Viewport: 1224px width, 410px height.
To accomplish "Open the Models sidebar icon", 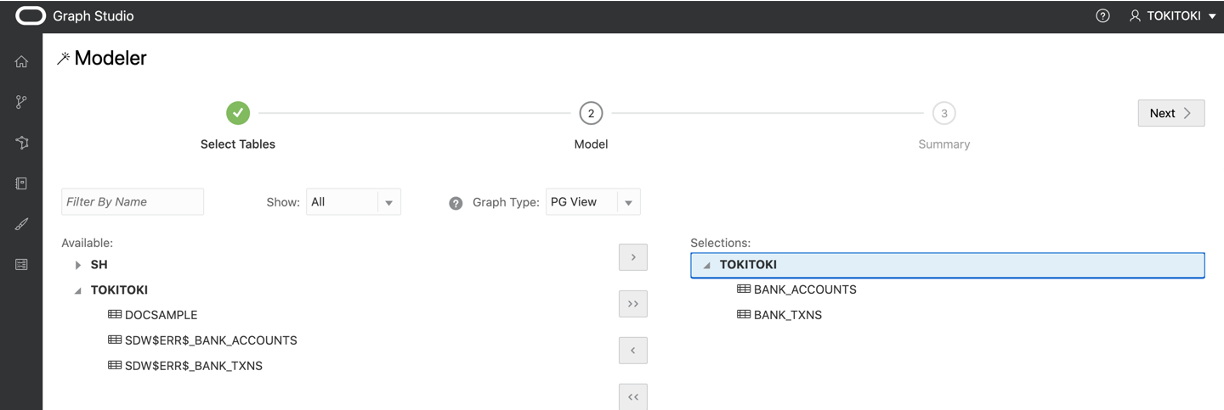I will 21,102.
